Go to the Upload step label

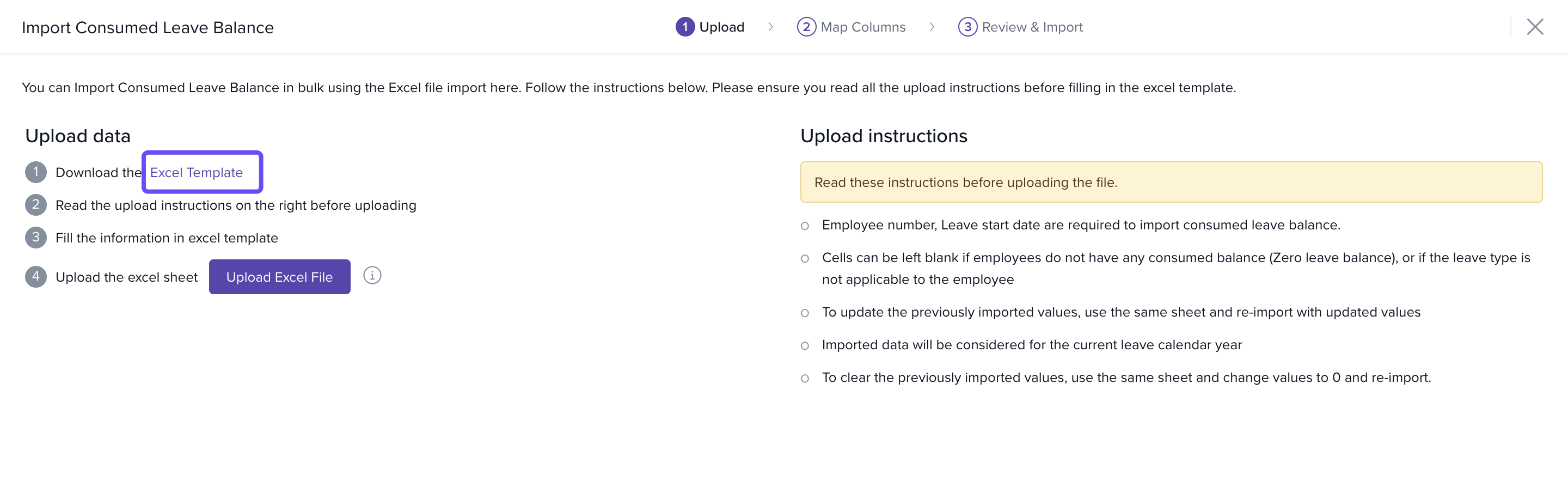click(x=721, y=27)
